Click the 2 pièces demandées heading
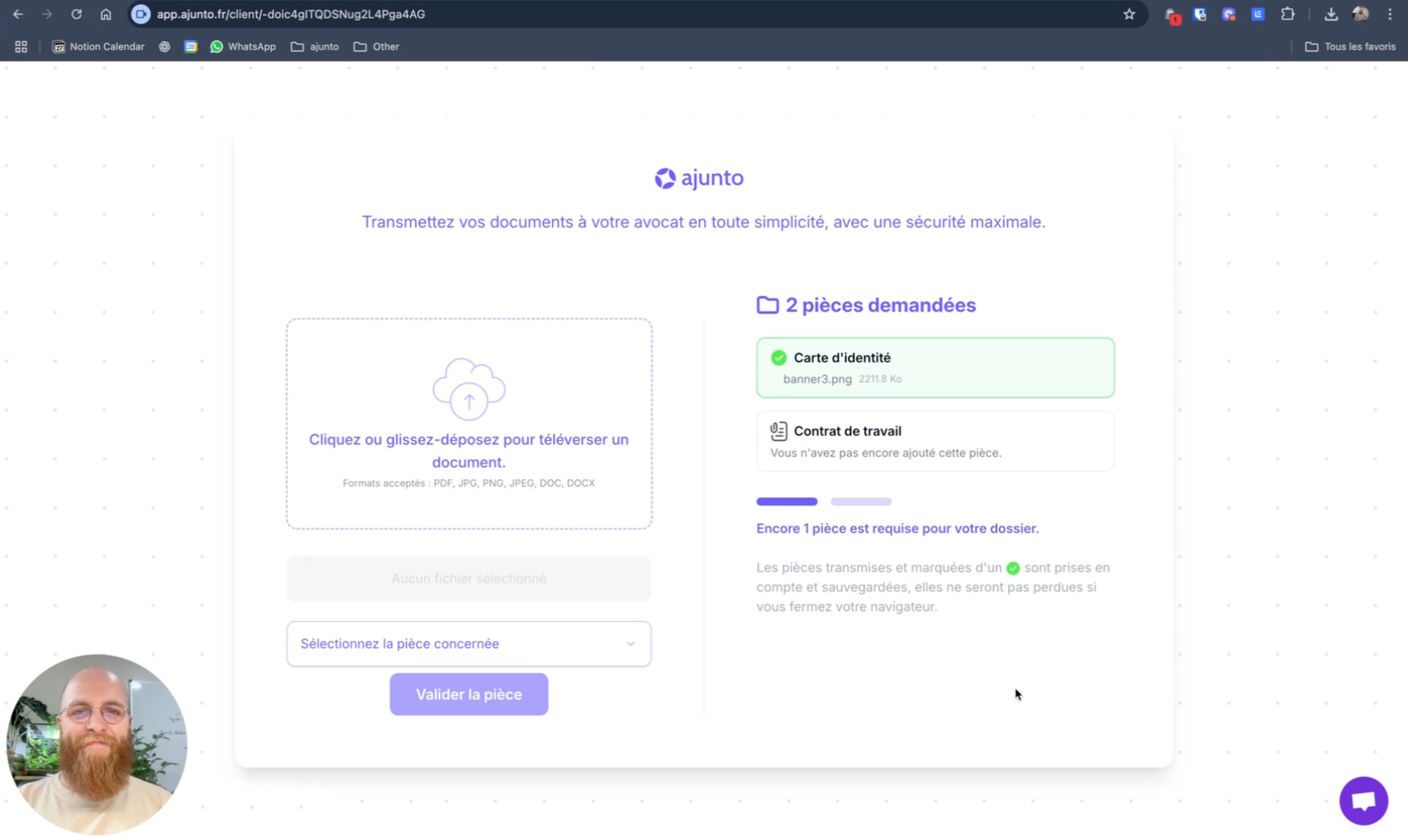Screen dimensions: 1408x840 (880, 305)
